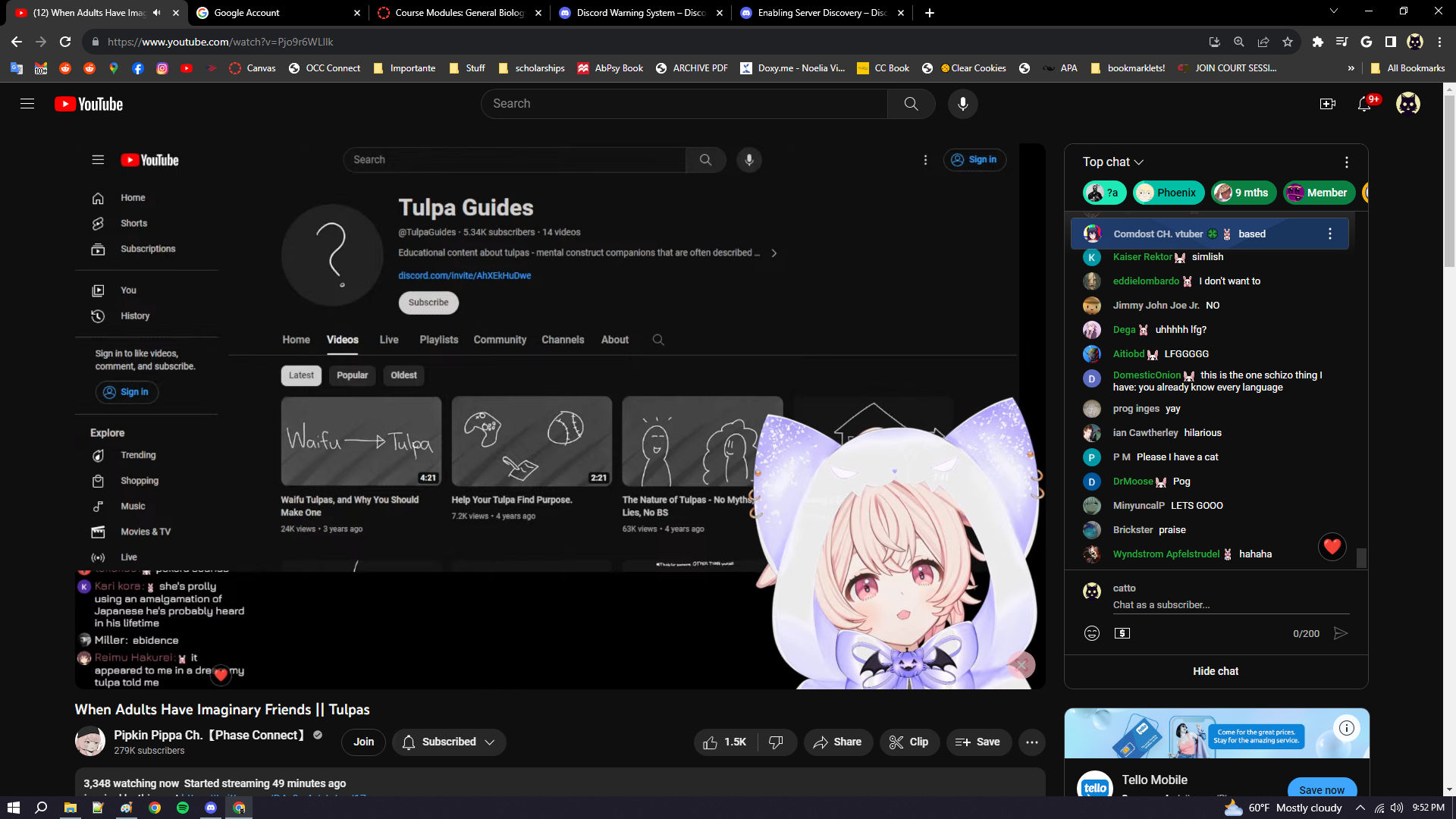Open the Create video icon

1327,104
